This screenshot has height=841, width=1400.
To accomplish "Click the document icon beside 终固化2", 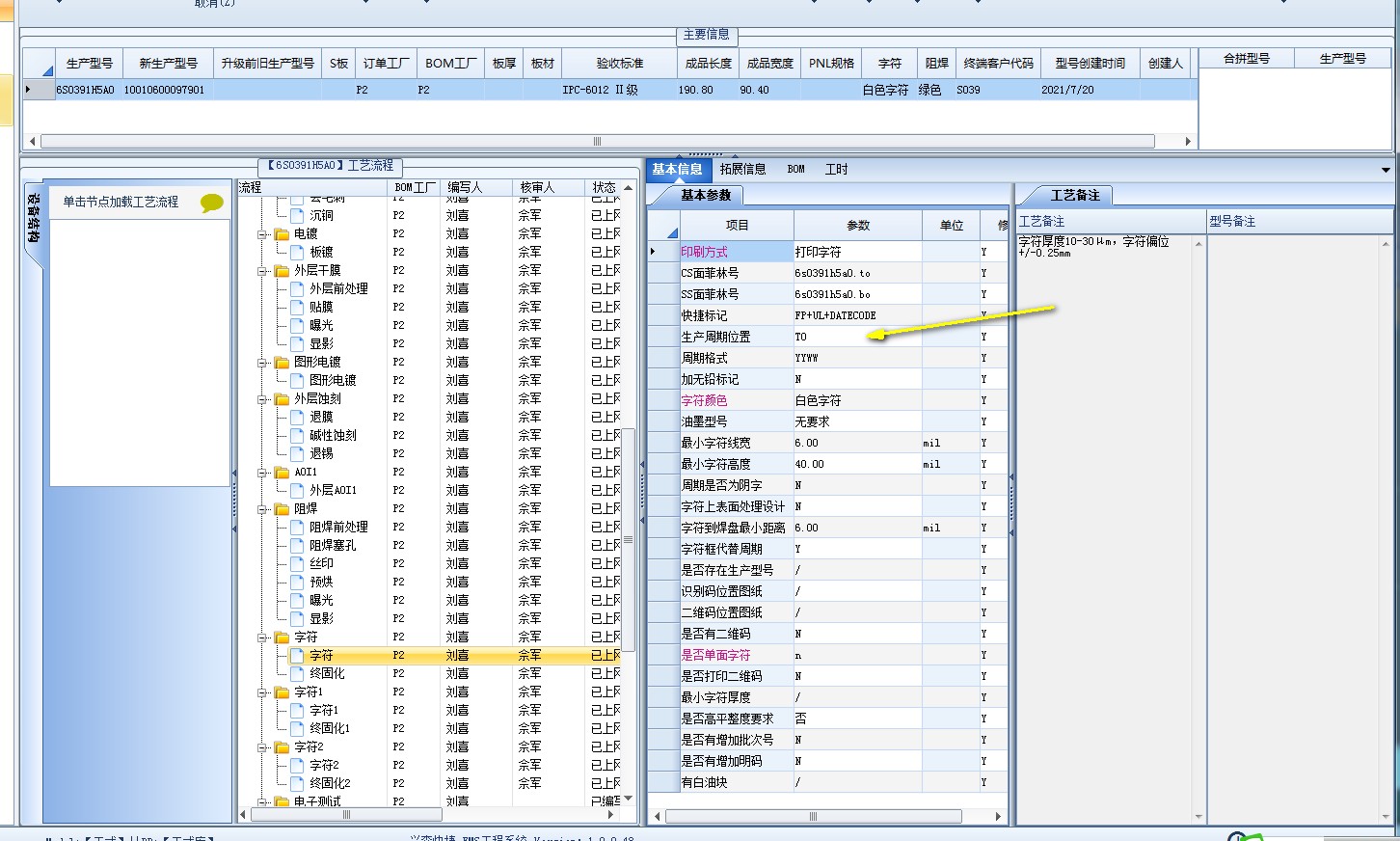I will [298, 784].
